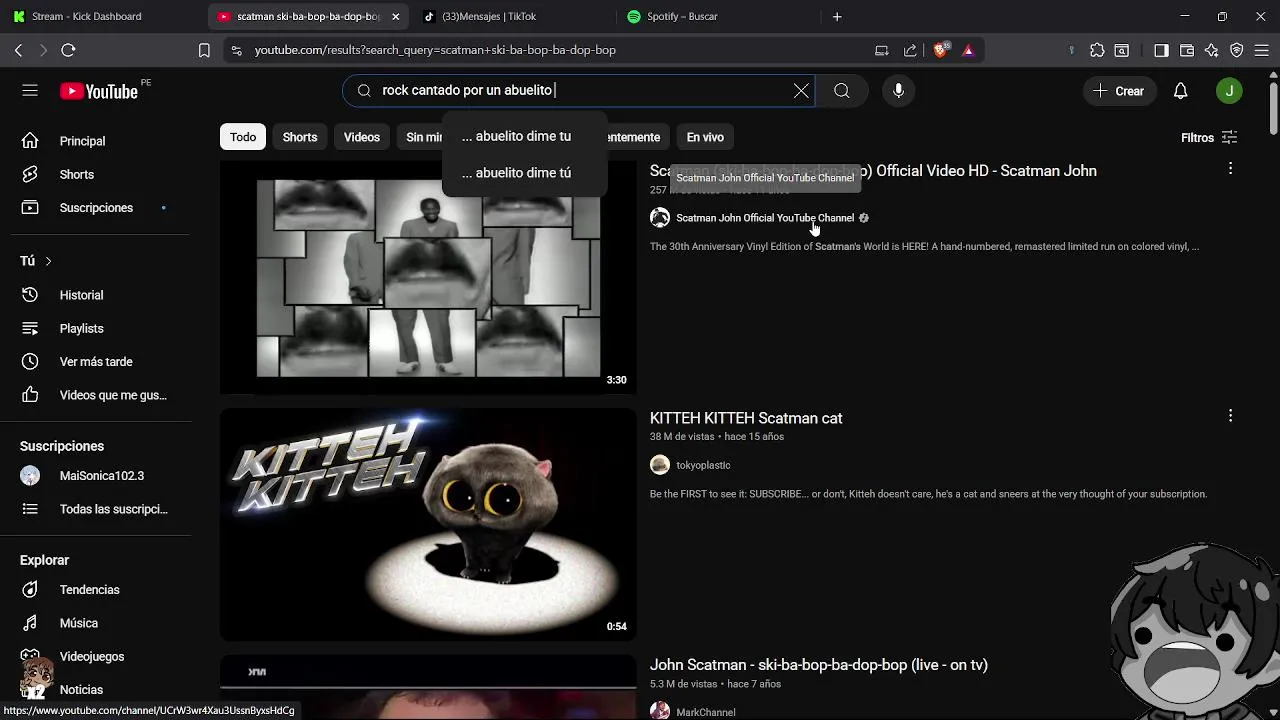This screenshot has height=720, width=1280.
Task: Open options menu for KITTEH KITTEH video
Action: pos(1230,416)
